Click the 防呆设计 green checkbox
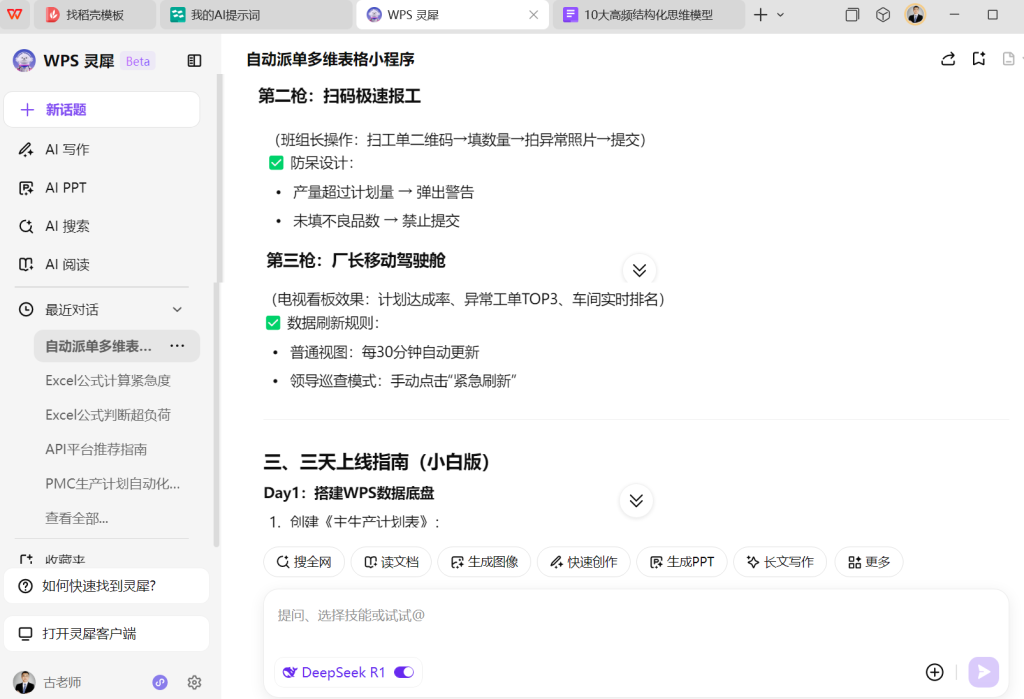 276,163
